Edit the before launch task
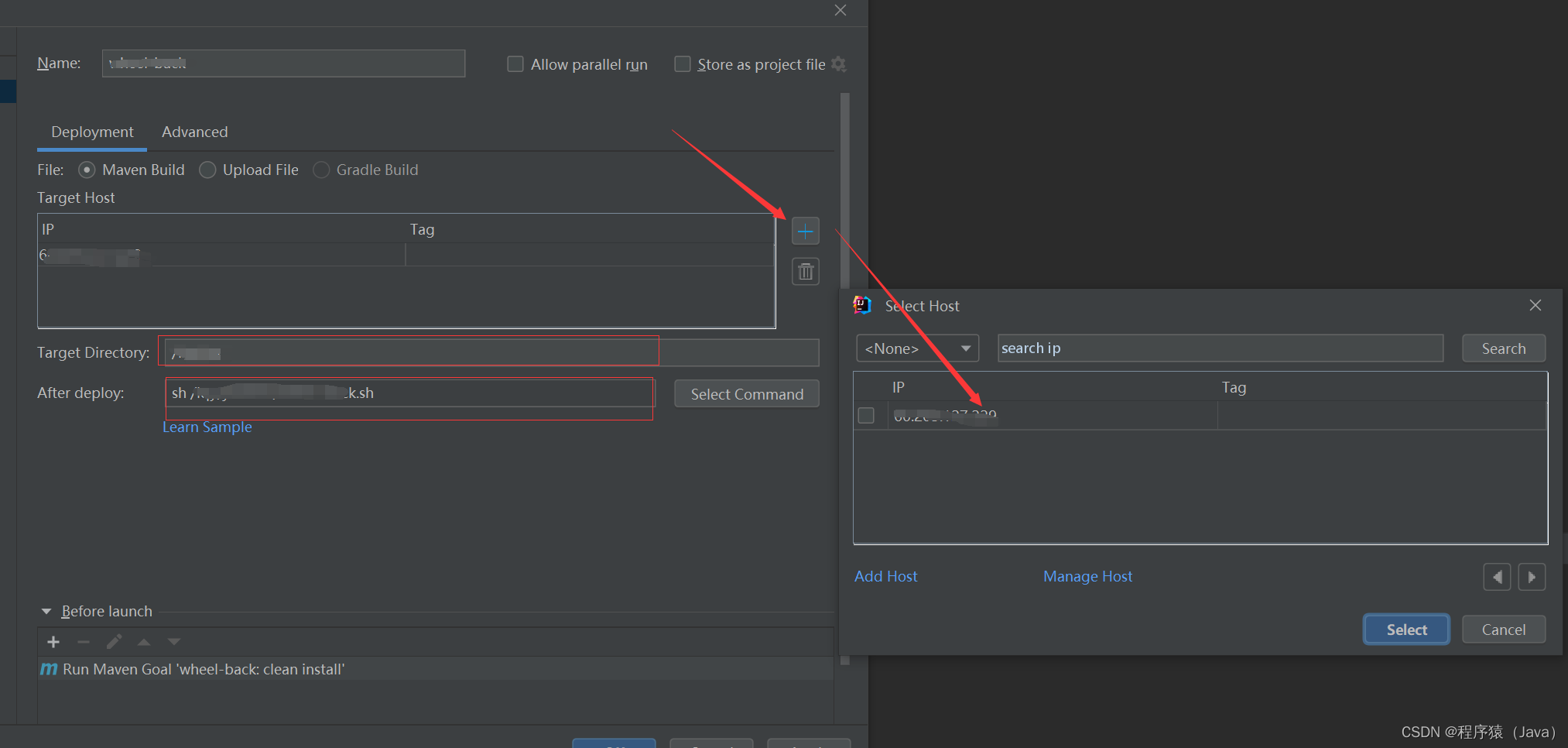The width and height of the screenshot is (1568, 748). (114, 642)
